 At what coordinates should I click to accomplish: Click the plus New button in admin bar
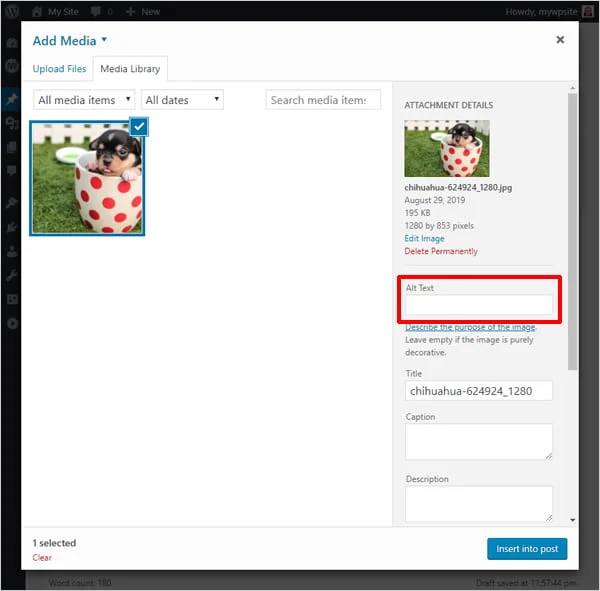click(x=143, y=11)
